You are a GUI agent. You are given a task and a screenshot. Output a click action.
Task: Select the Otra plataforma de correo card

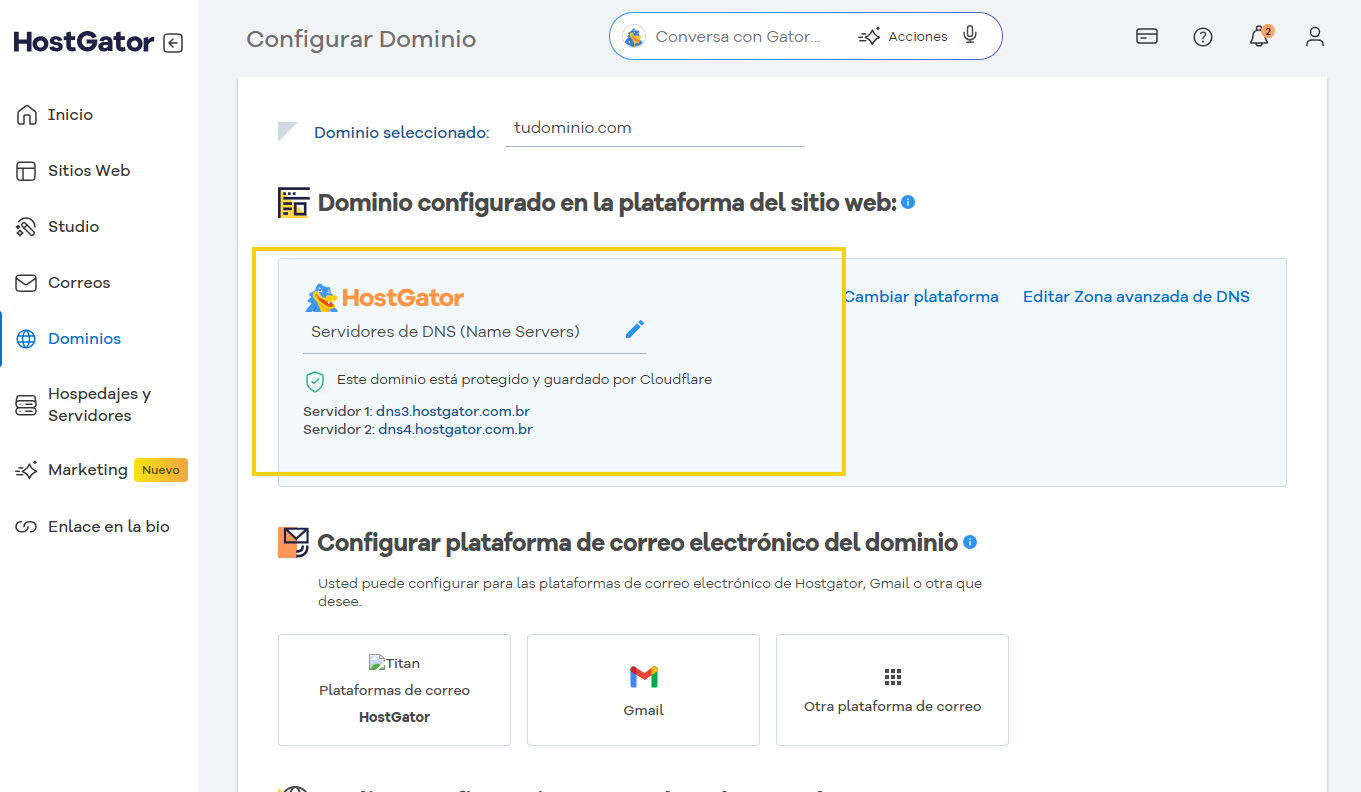pyautogui.click(x=891, y=690)
